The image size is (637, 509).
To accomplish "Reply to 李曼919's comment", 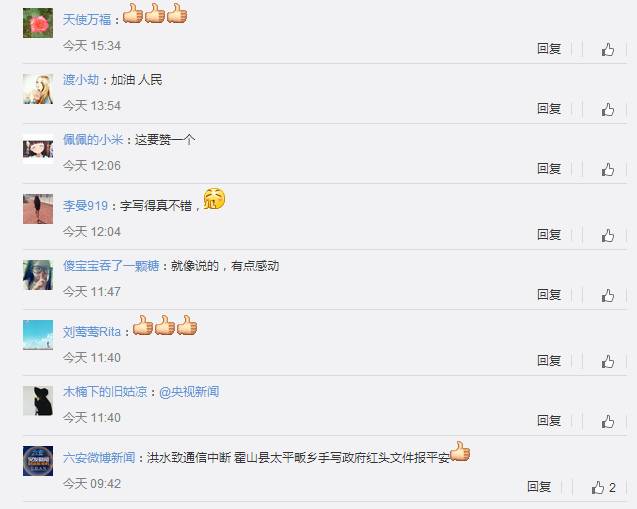I will point(549,234).
